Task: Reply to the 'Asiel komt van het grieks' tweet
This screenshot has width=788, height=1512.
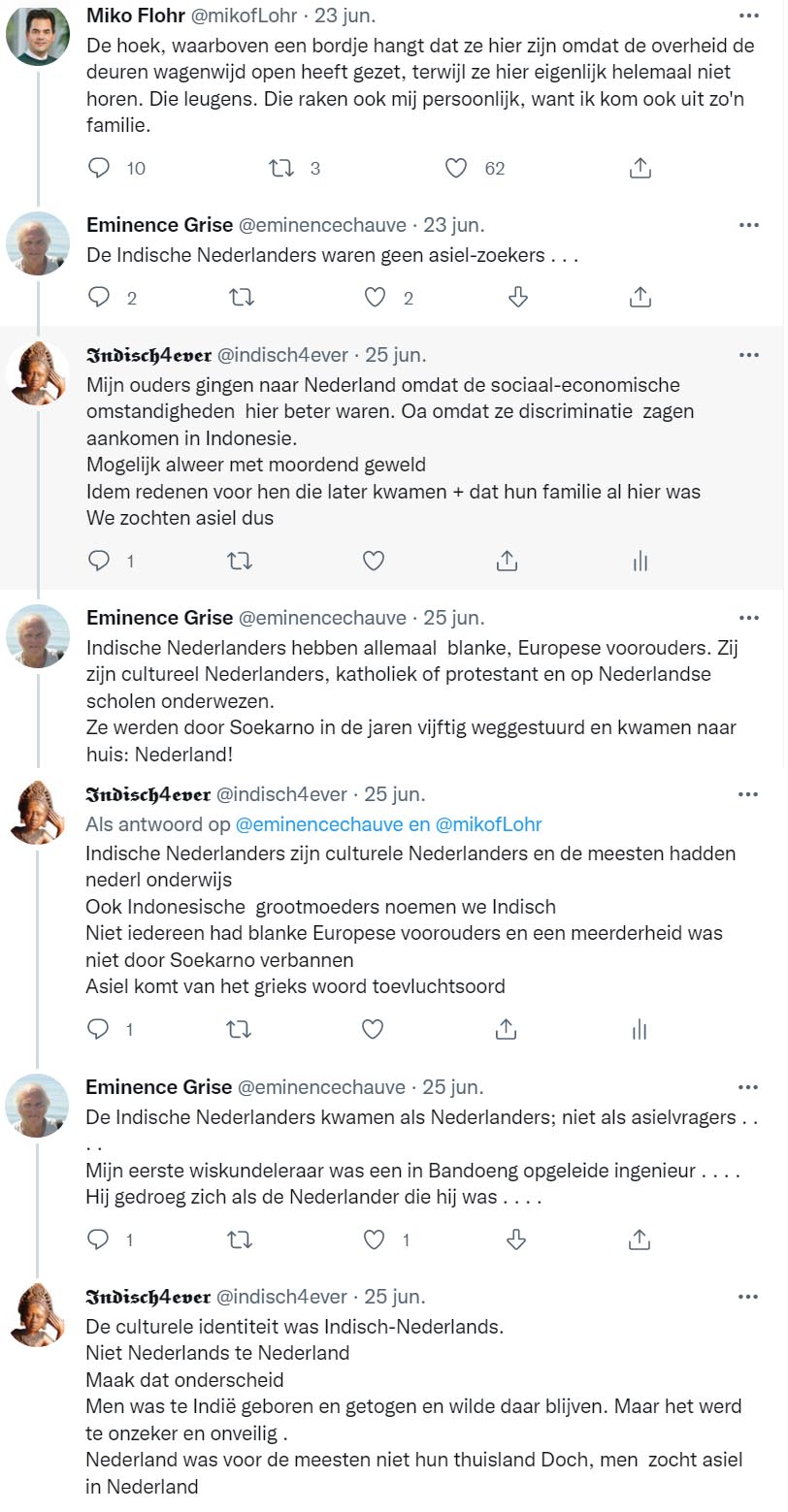Action: (x=99, y=1029)
